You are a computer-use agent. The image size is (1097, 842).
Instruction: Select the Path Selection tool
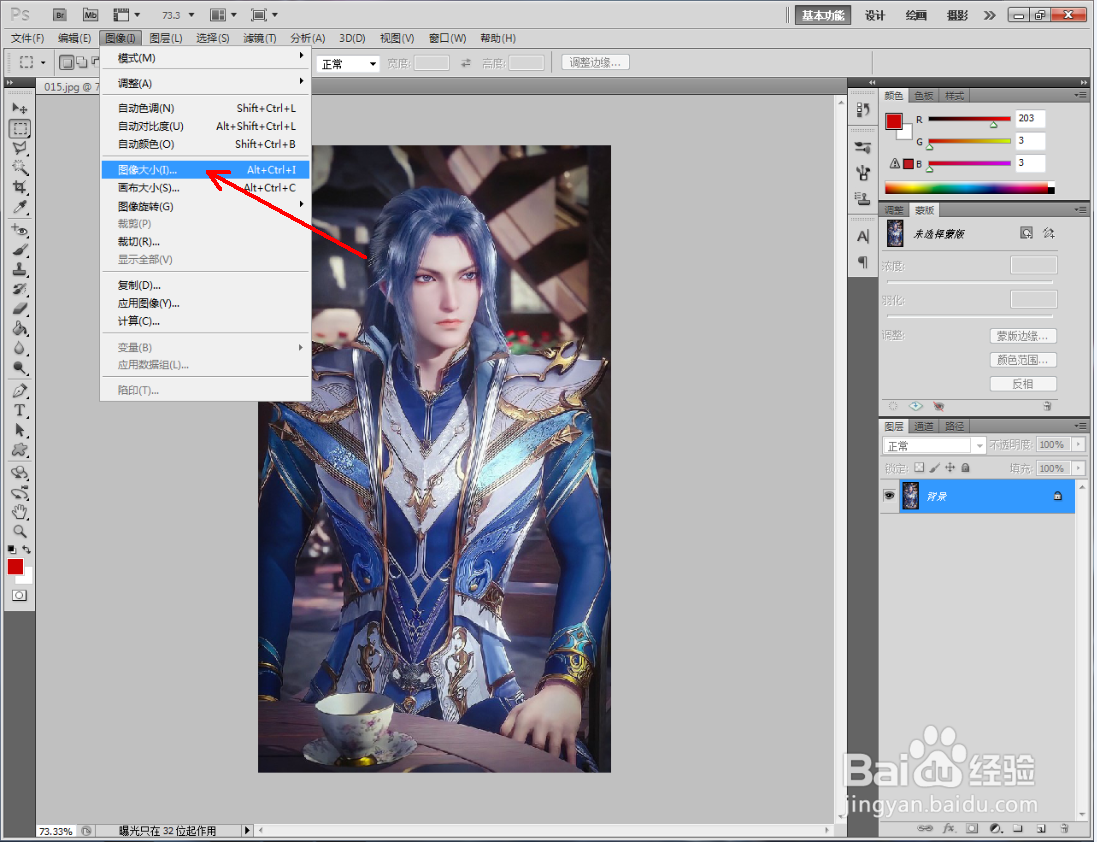(x=20, y=430)
